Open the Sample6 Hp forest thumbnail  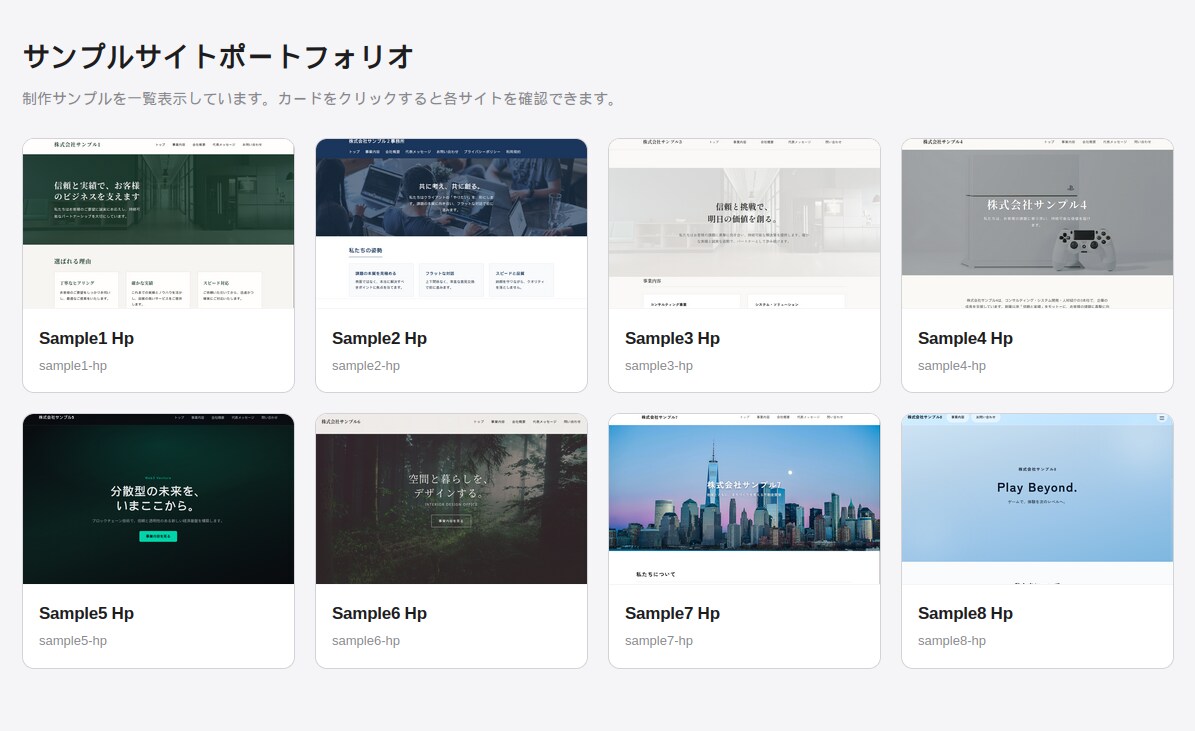point(451,499)
